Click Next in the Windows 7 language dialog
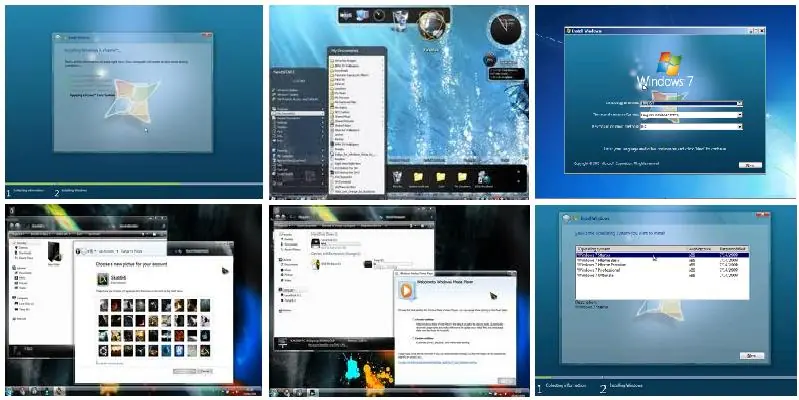This screenshot has height=400, width=799. [750, 165]
